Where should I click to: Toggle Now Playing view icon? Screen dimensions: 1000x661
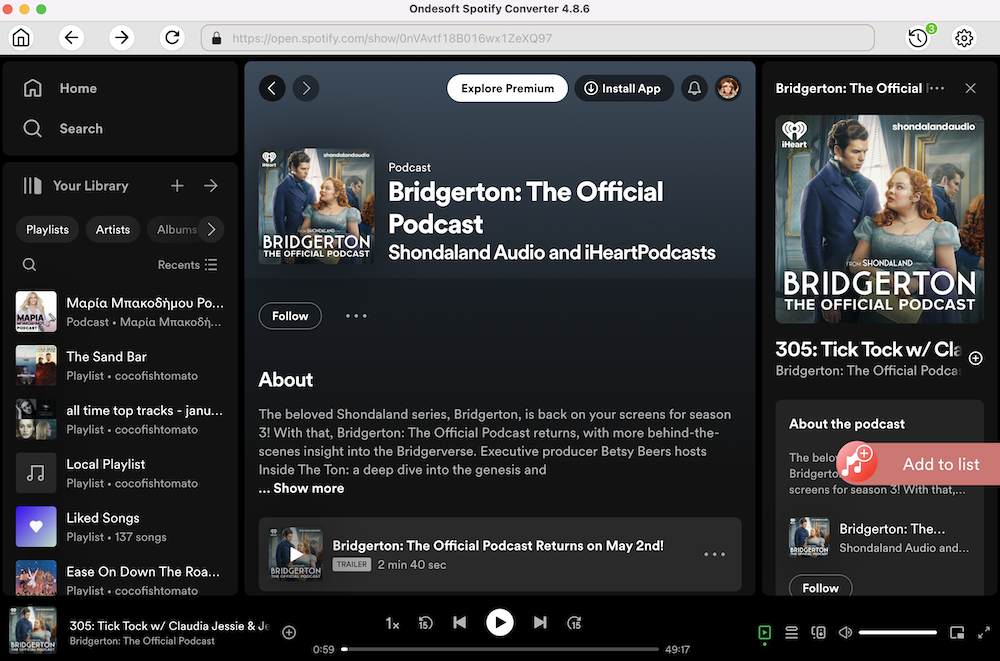764,632
